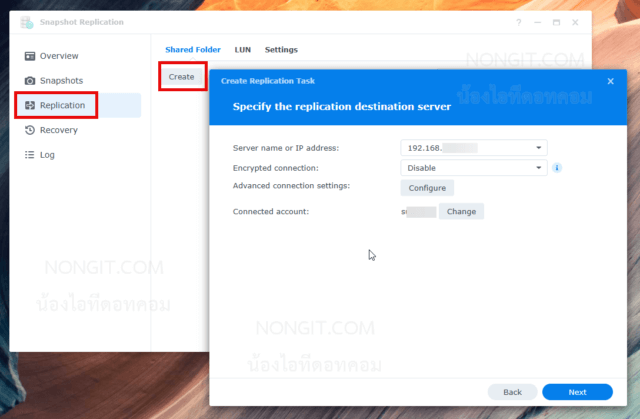Screen dimensions: 640x419
Task: Click the 'Advanced connection settings:' label
Action: [x=291, y=186]
